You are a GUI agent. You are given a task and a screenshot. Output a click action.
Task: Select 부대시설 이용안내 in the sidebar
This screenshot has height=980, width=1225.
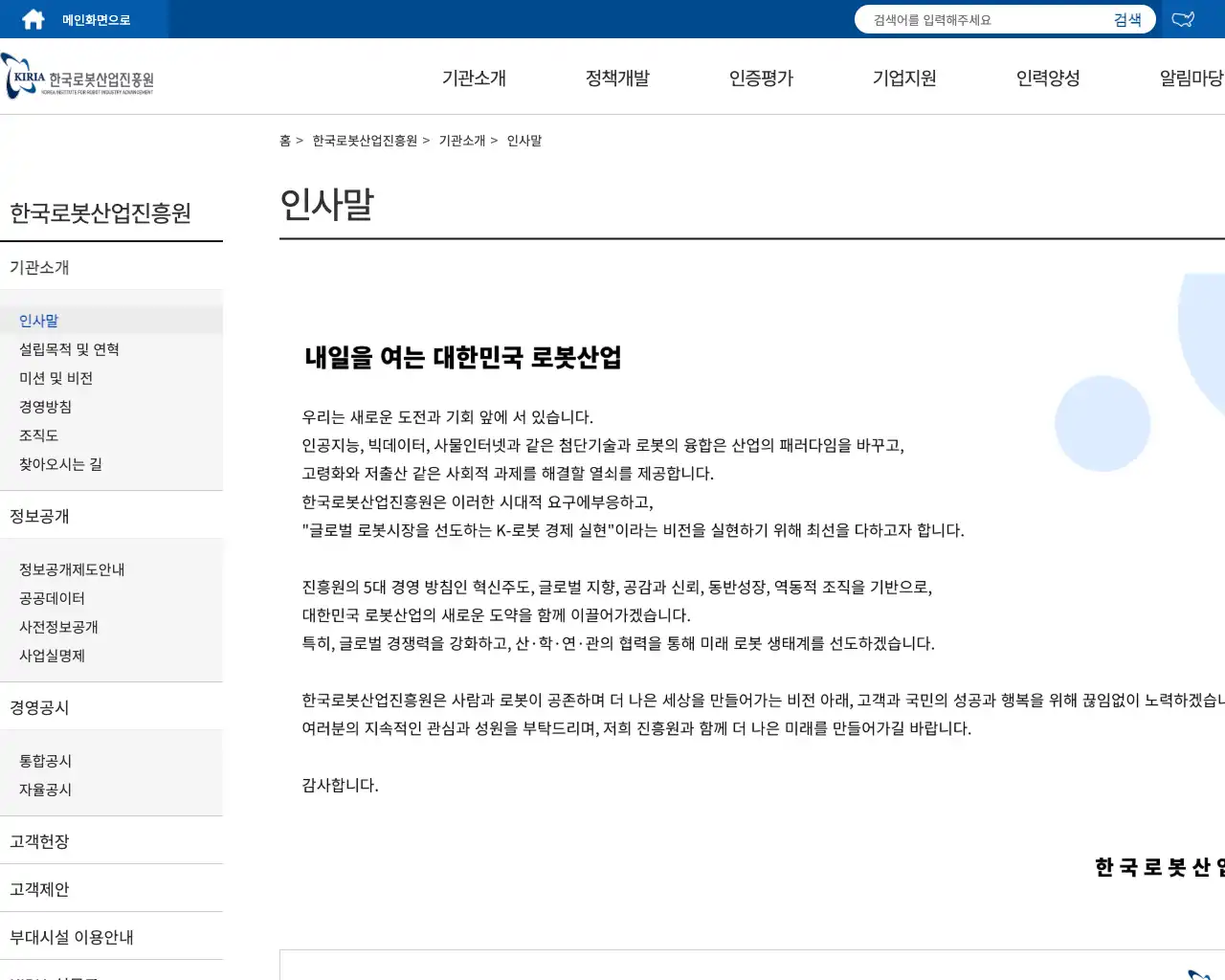pyautogui.click(x=70, y=936)
